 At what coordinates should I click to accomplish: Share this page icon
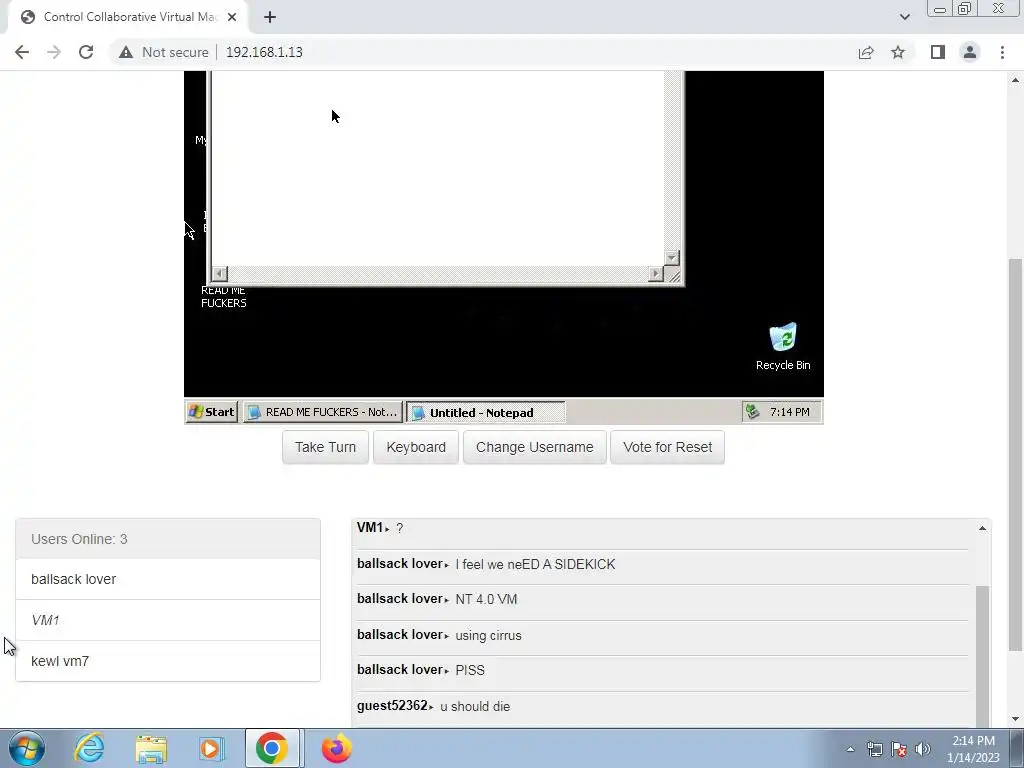(866, 52)
